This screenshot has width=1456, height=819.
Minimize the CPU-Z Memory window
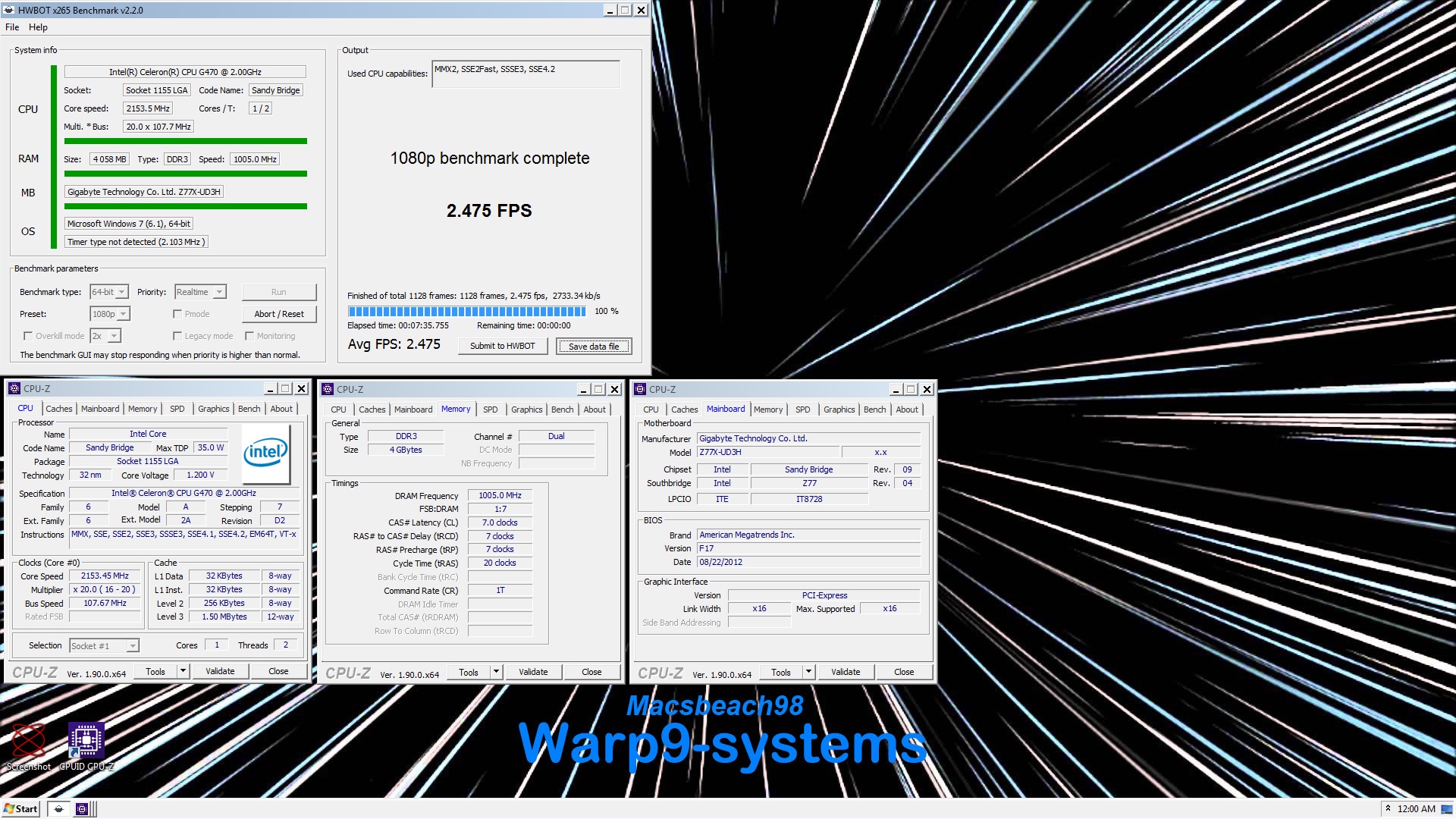[x=583, y=389]
